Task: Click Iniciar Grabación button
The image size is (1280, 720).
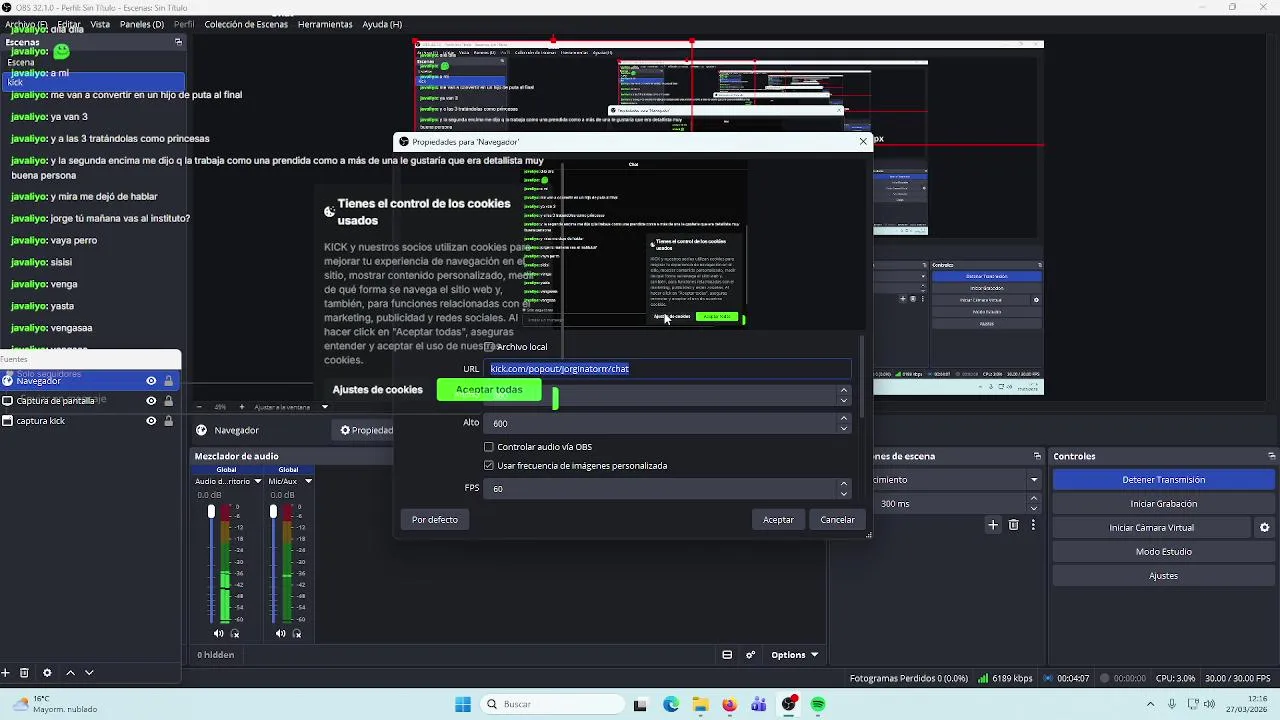Action: [1163, 504]
